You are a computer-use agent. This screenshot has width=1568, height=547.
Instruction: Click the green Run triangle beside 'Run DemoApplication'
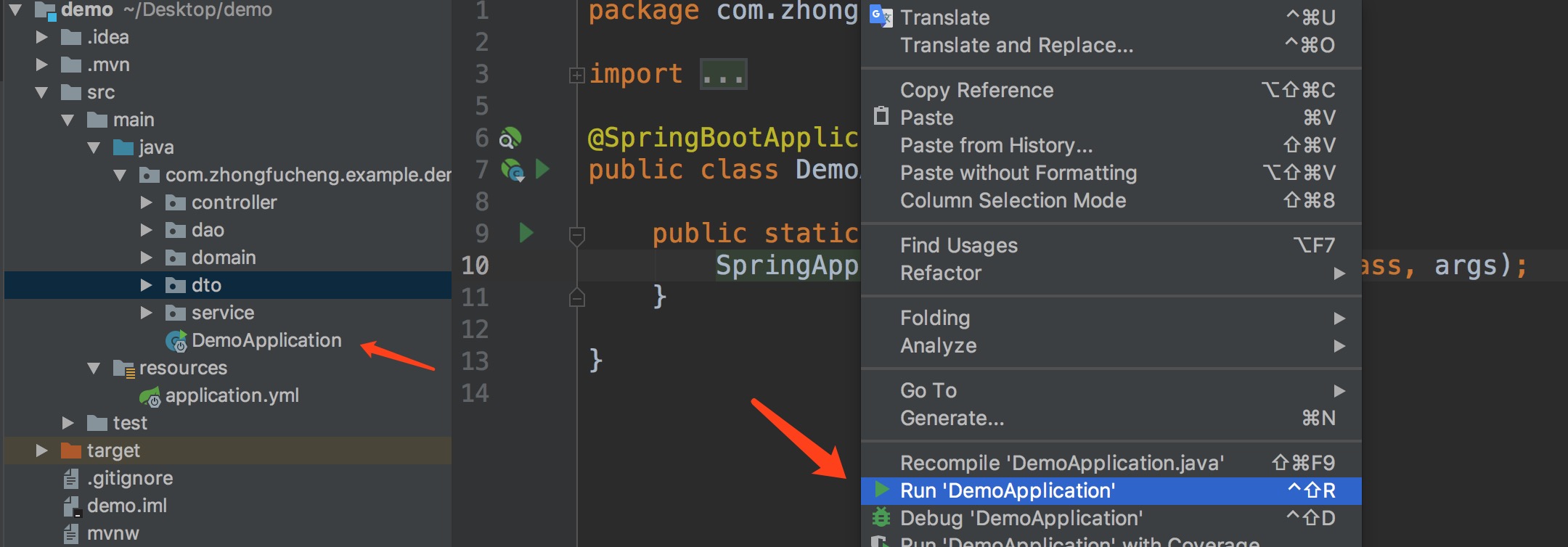pos(882,490)
